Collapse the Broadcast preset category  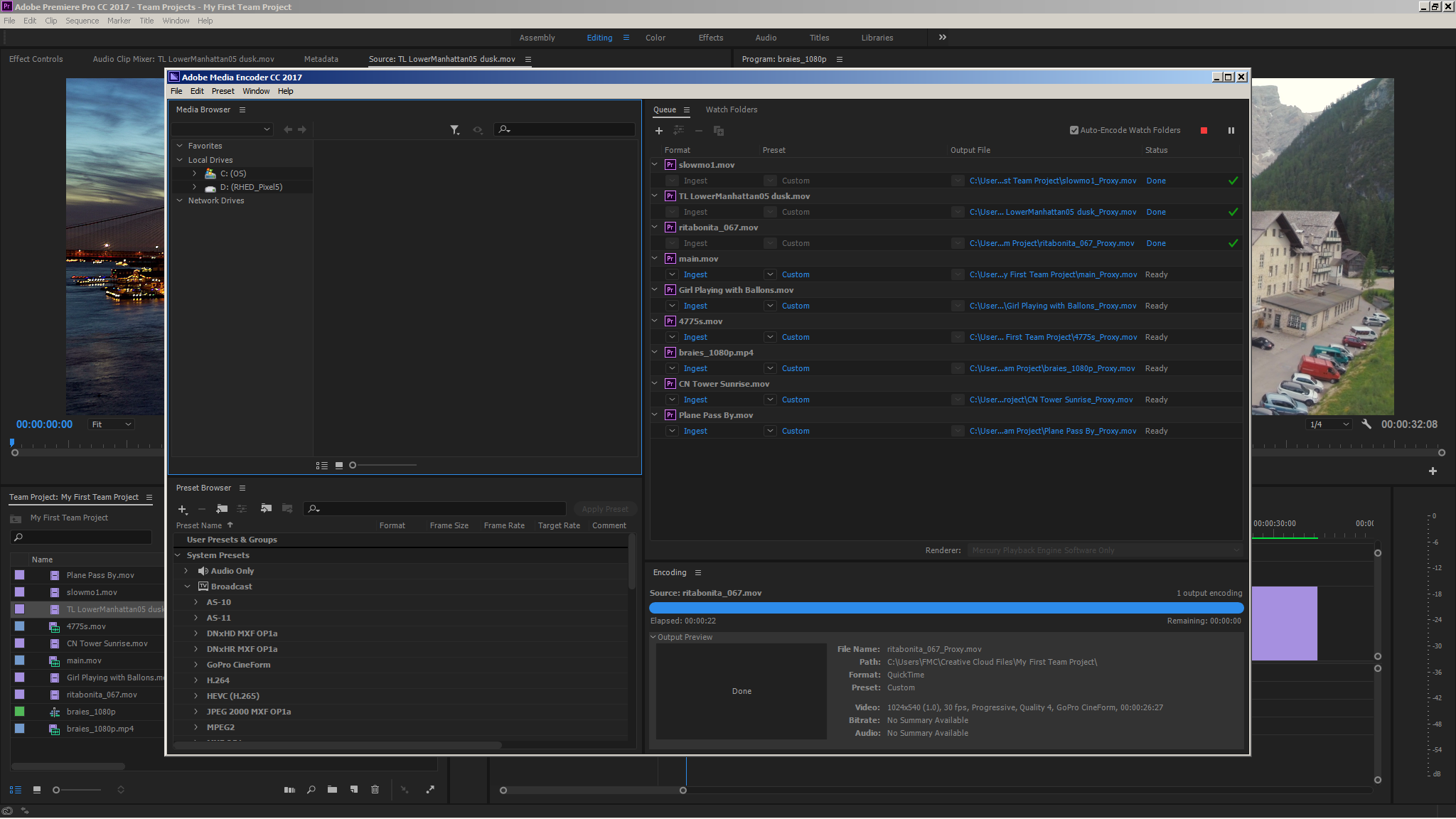pos(187,587)
